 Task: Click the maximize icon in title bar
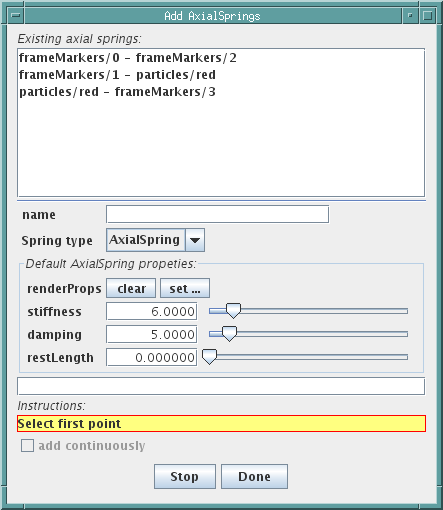pos(427,16)
